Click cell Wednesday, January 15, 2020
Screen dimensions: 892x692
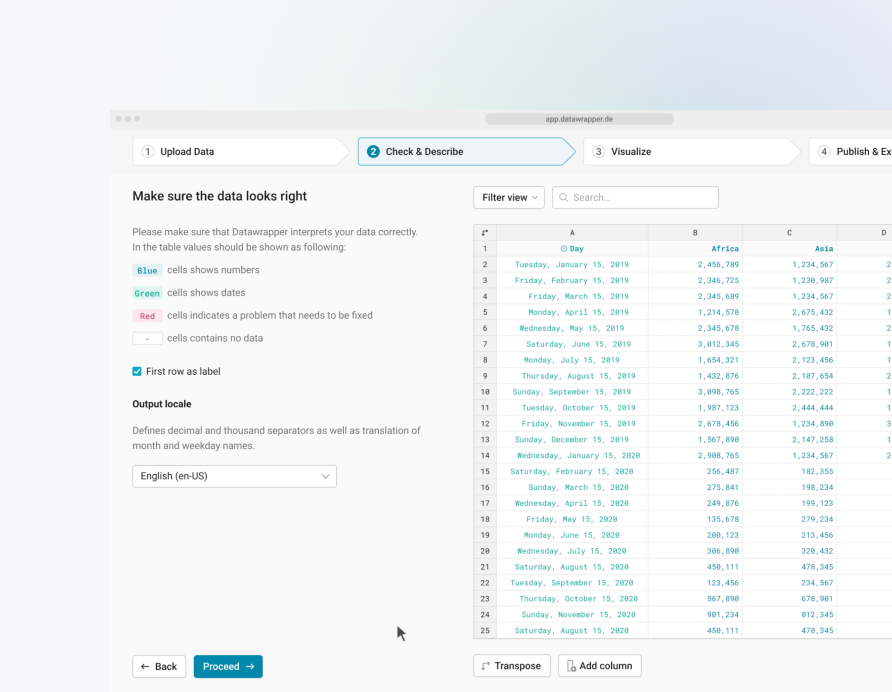pyautogui.click(x=572, y=455)
